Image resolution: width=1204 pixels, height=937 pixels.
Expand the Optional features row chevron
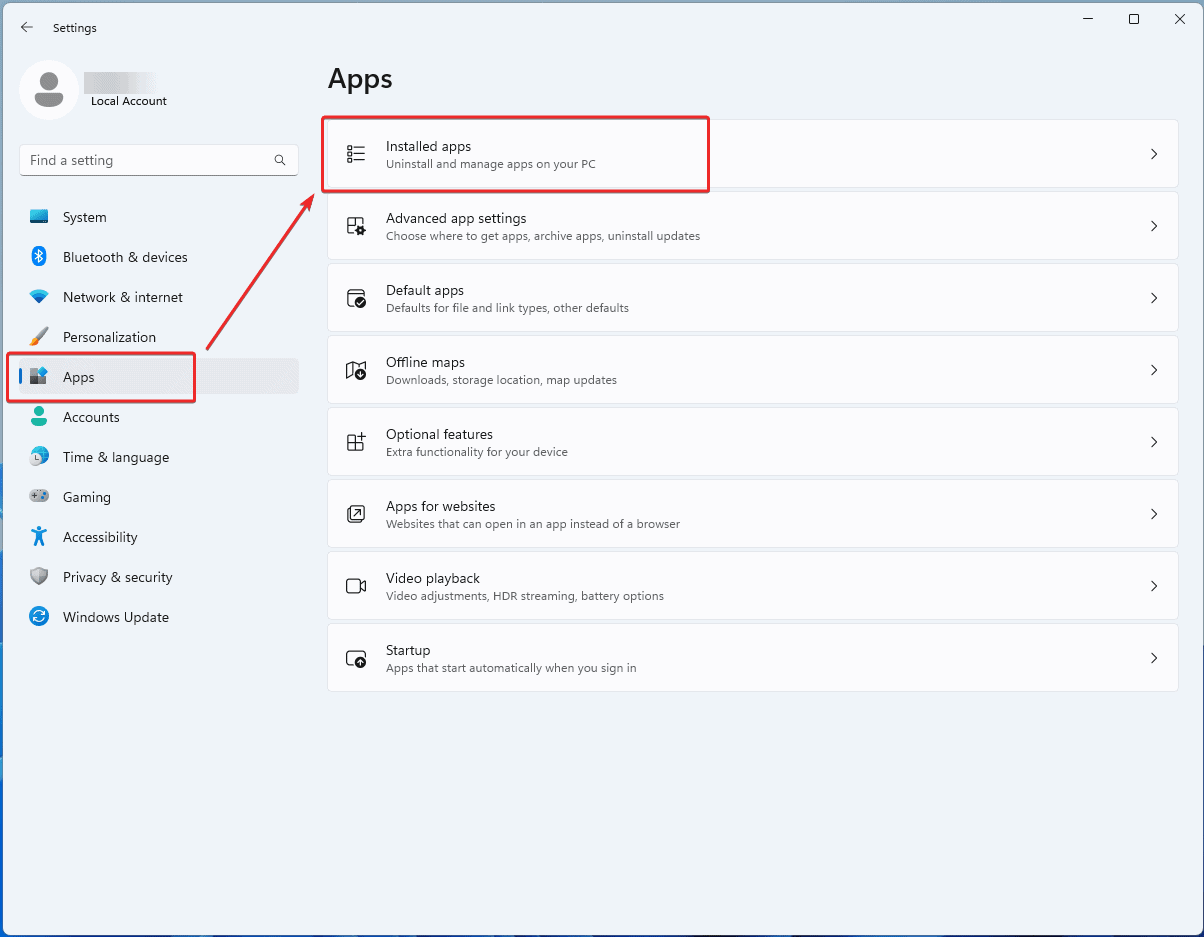[x=1154, y=442]
